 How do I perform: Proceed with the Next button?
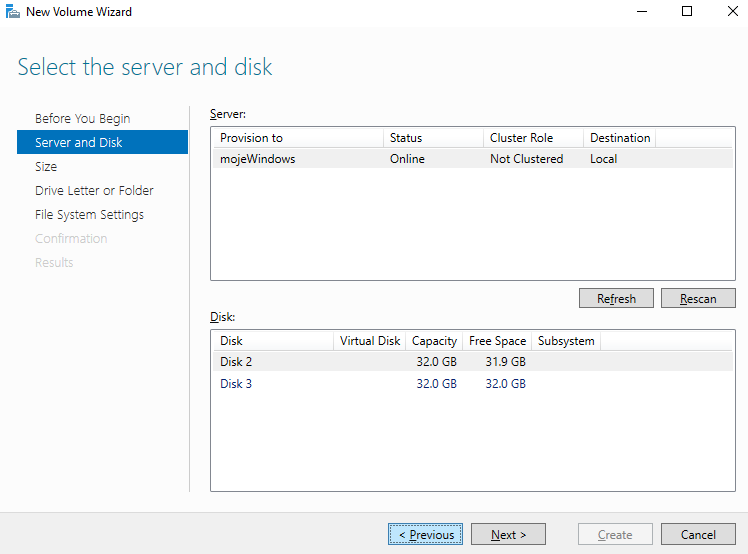click(x=508, y=534)
